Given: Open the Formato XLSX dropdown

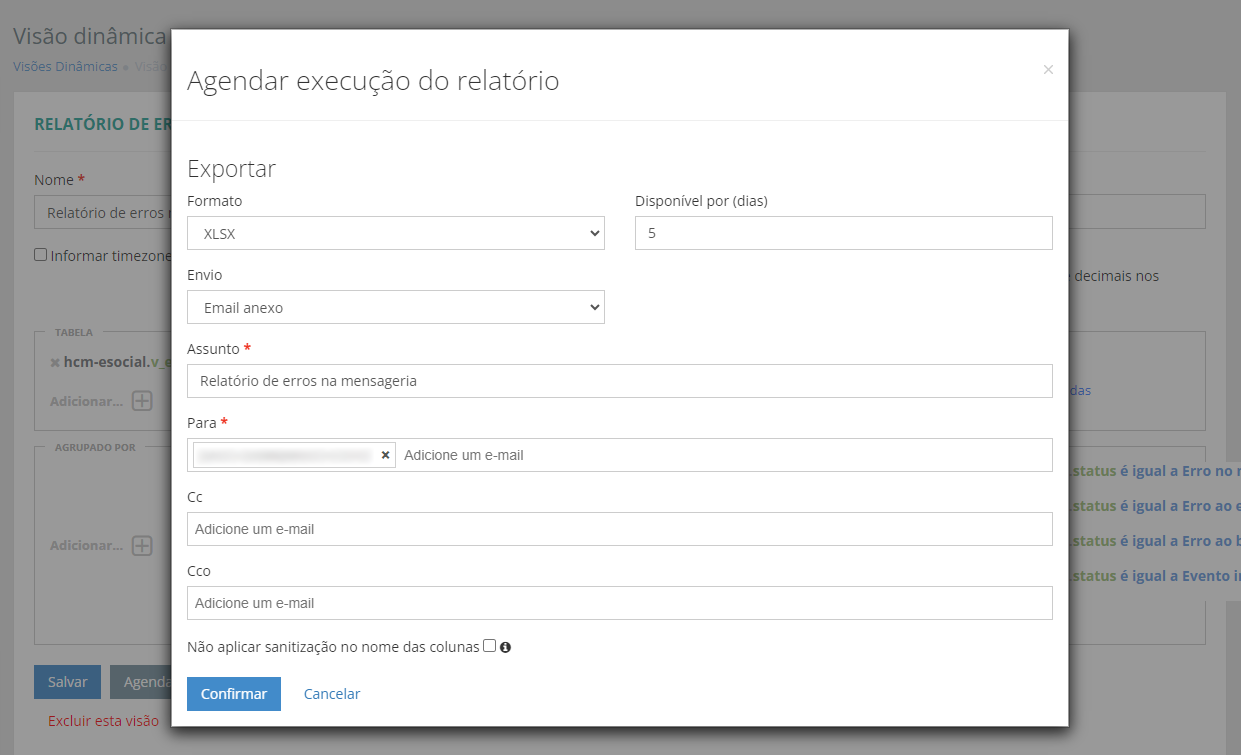Looking at the screenshot, I should point(396,233).
